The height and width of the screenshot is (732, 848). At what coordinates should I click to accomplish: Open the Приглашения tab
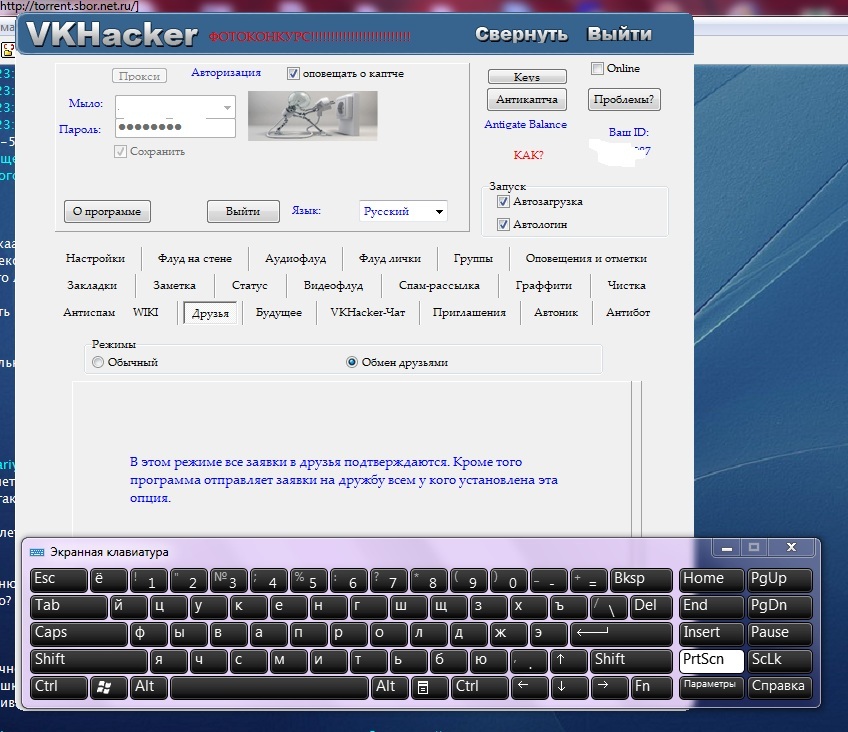click(x=469, y=312)
